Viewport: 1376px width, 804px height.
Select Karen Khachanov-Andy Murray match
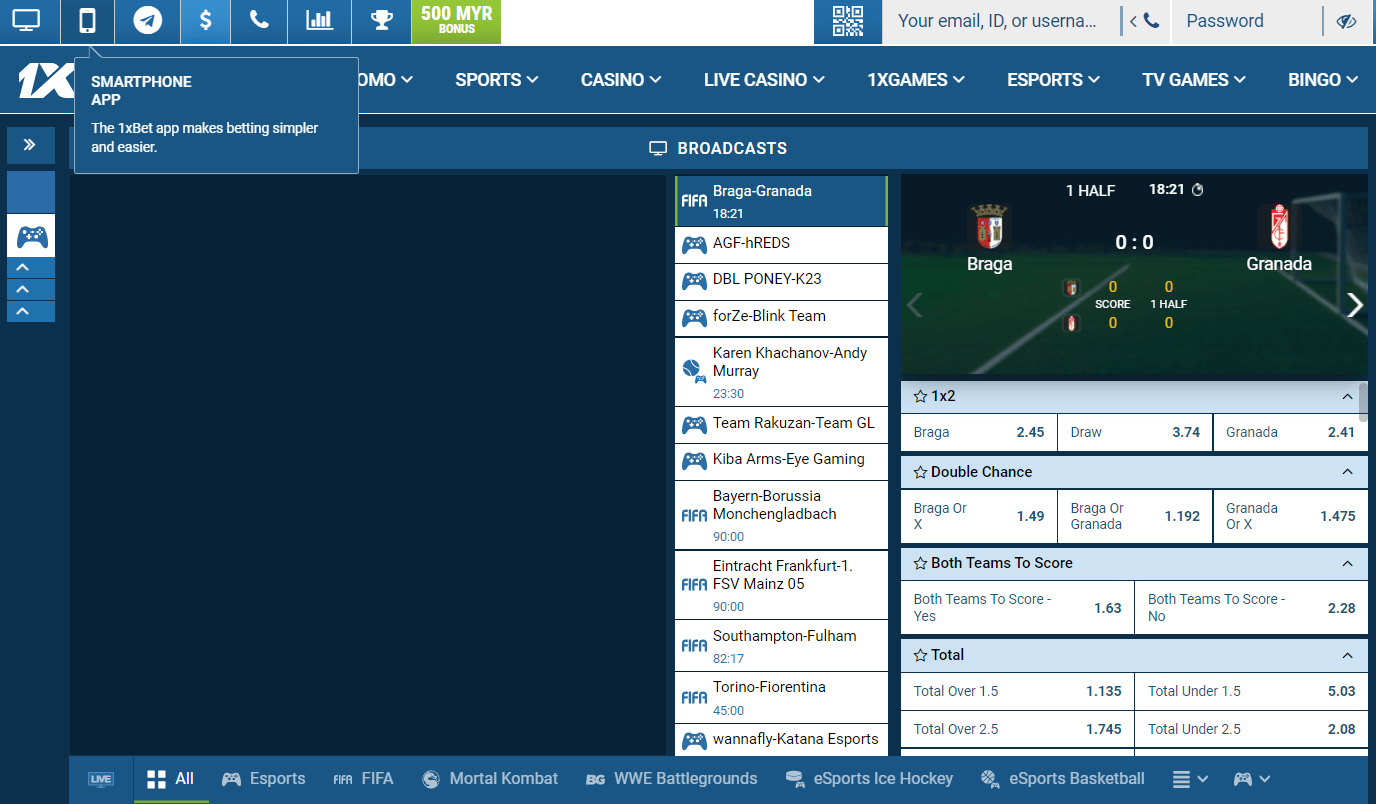[x=781, y=372]
